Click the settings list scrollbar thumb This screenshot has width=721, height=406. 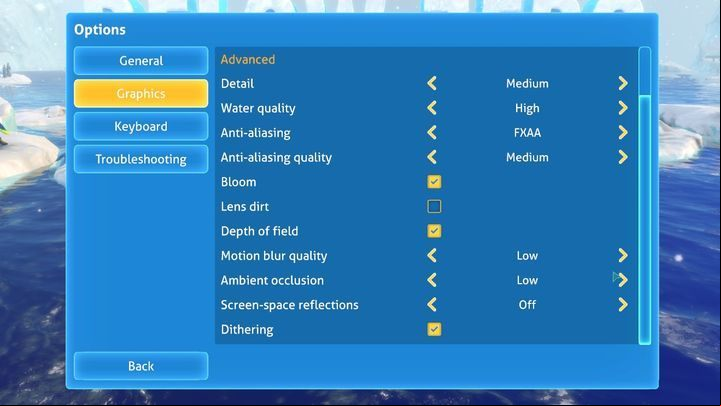(645, 219)
